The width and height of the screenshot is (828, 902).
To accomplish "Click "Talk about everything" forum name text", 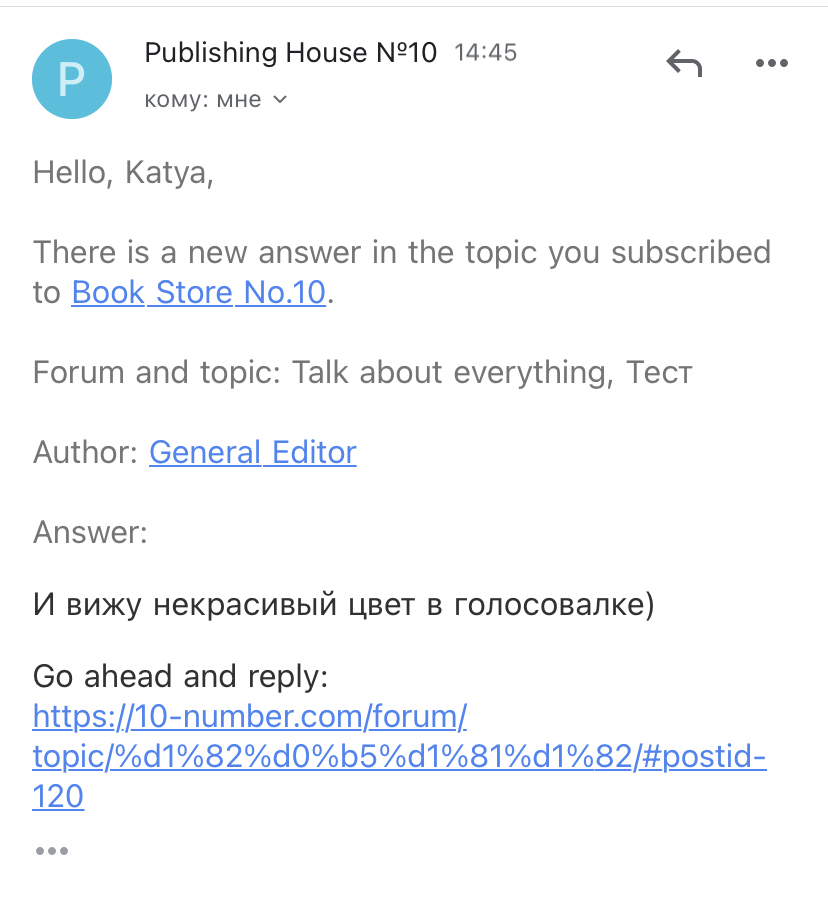I will point(454,373).
